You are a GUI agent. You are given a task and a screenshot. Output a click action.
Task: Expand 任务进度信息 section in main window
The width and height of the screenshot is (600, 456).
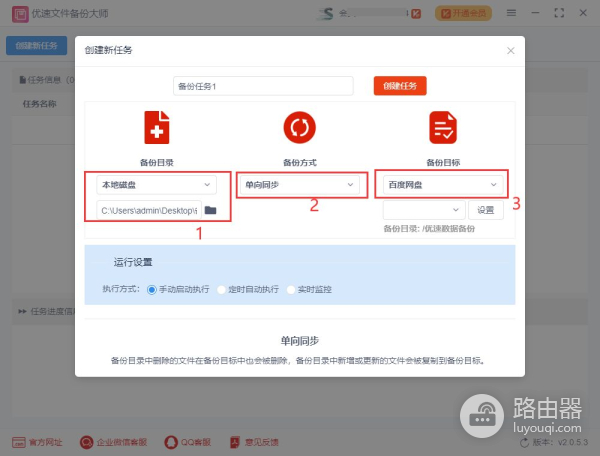47,311
